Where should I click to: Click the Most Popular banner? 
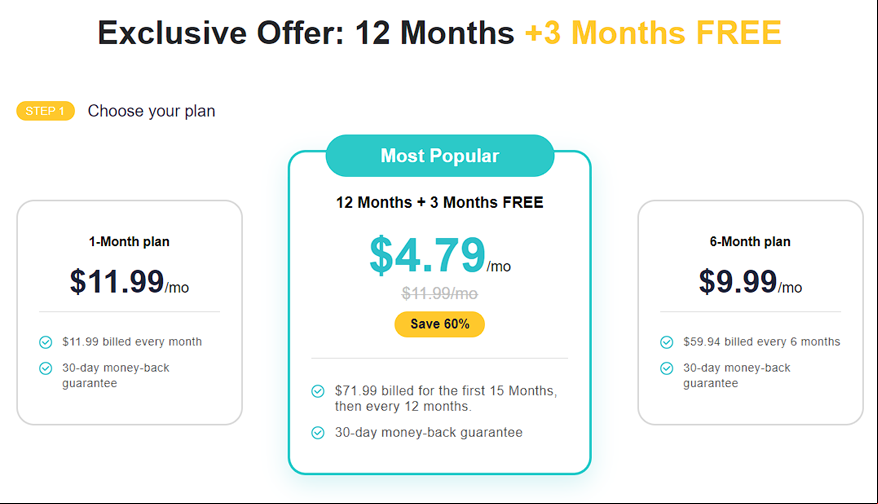(x=440, y=156)
